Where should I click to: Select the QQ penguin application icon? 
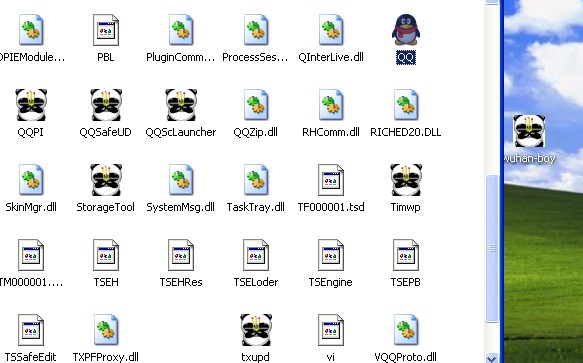click(406, 30)
